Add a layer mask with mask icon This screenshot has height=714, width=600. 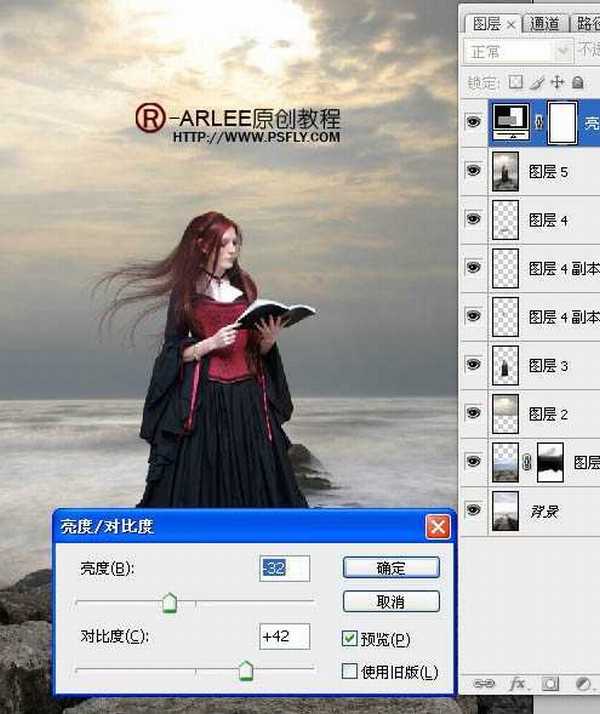tap(551, 684)
